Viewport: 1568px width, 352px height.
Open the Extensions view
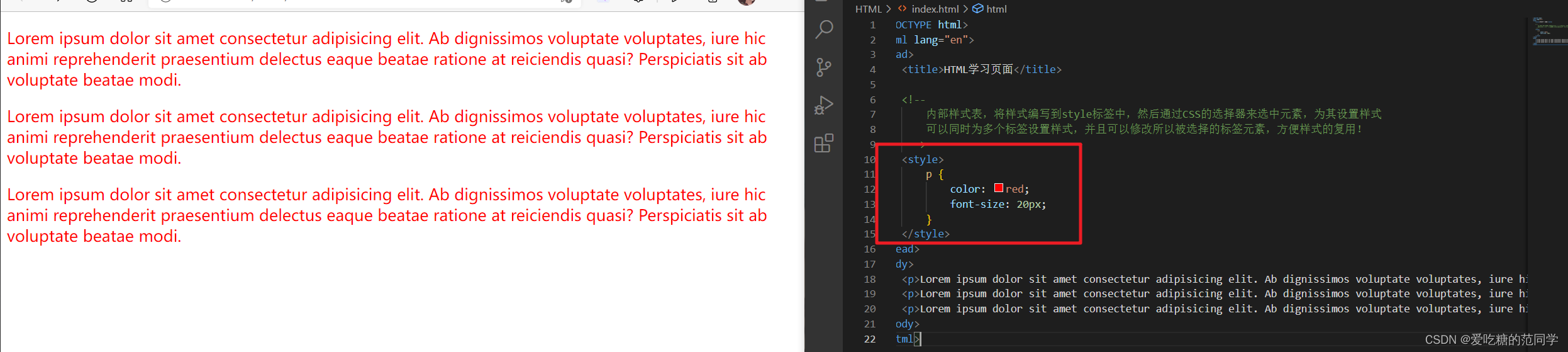824,143
